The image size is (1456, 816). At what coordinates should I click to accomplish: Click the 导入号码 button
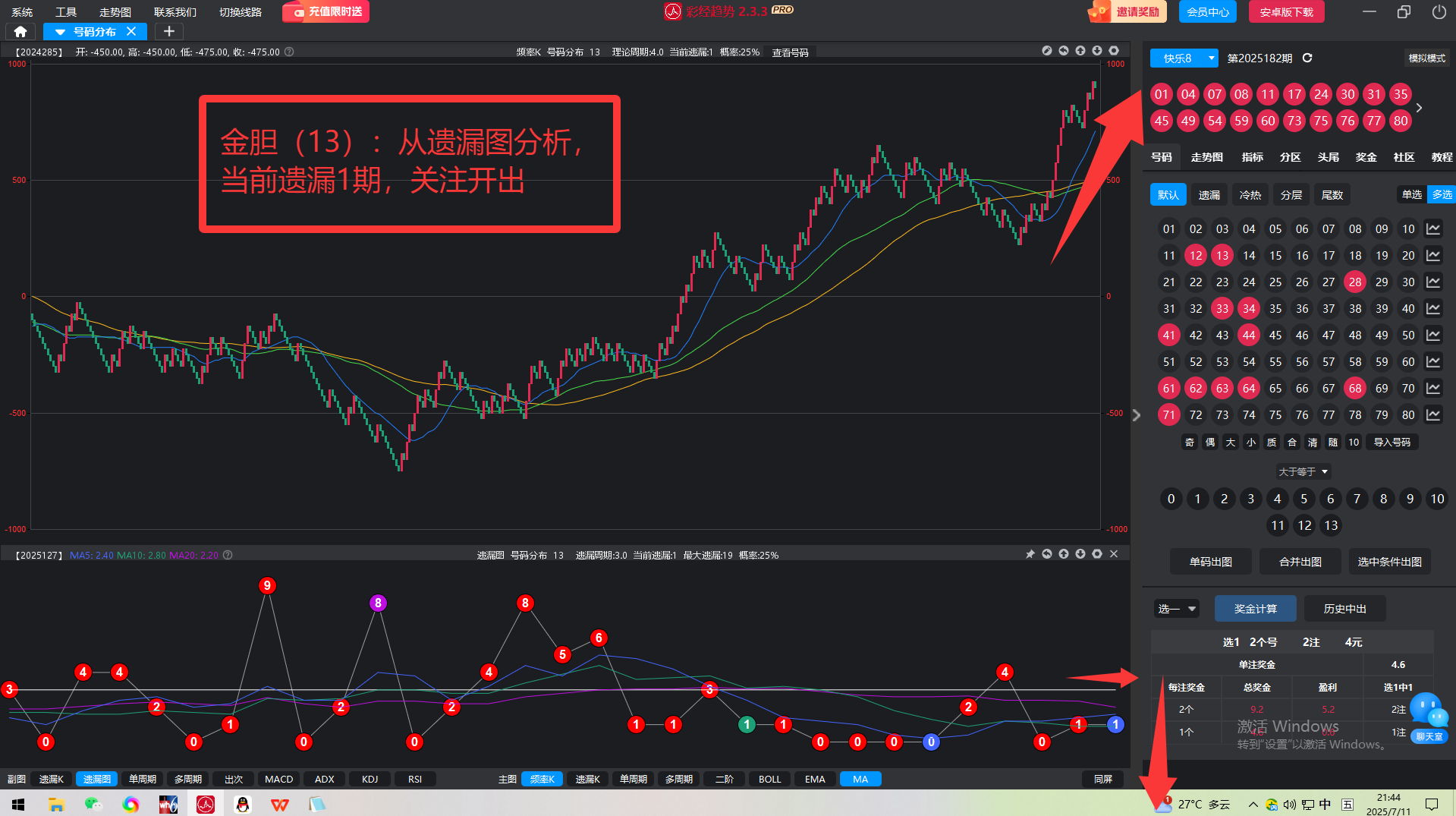1392,443
